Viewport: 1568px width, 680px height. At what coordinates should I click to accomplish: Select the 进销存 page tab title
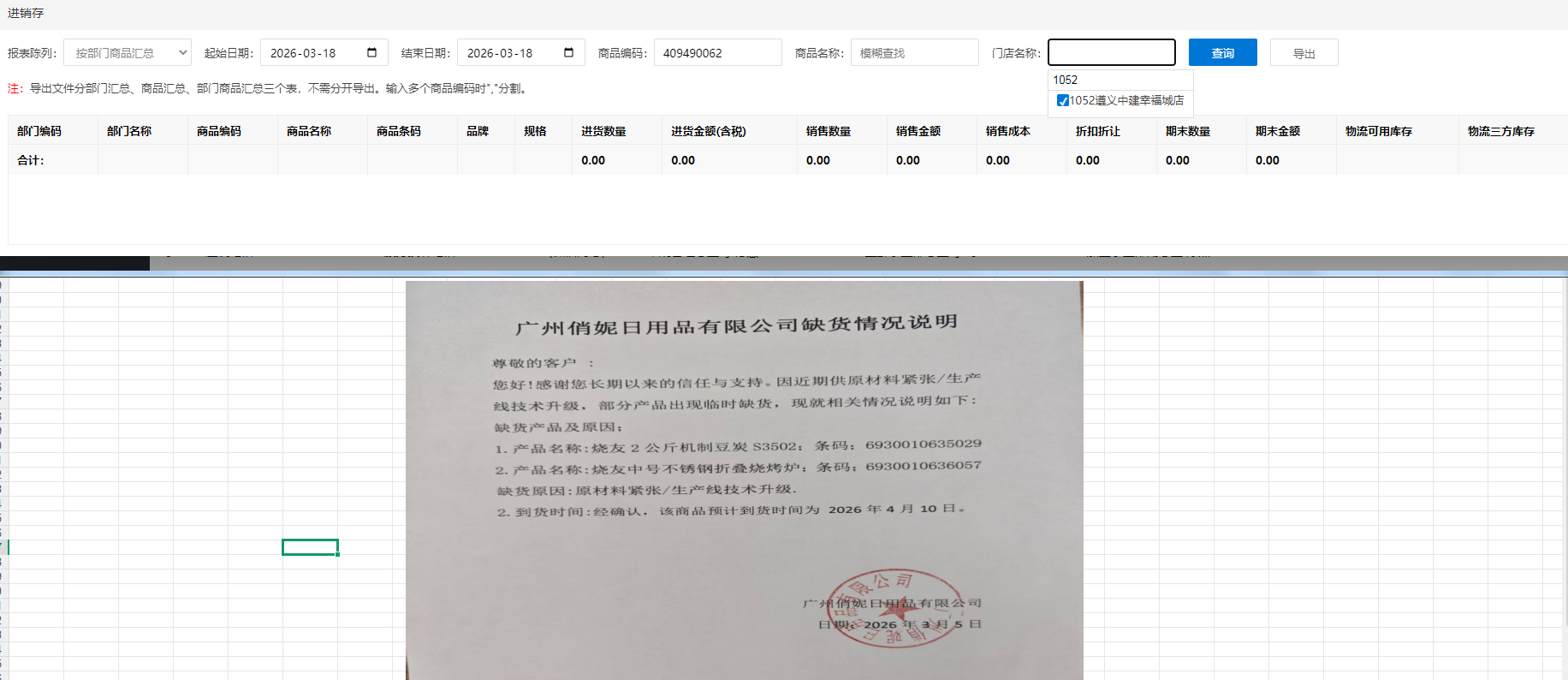coord(26,13)
